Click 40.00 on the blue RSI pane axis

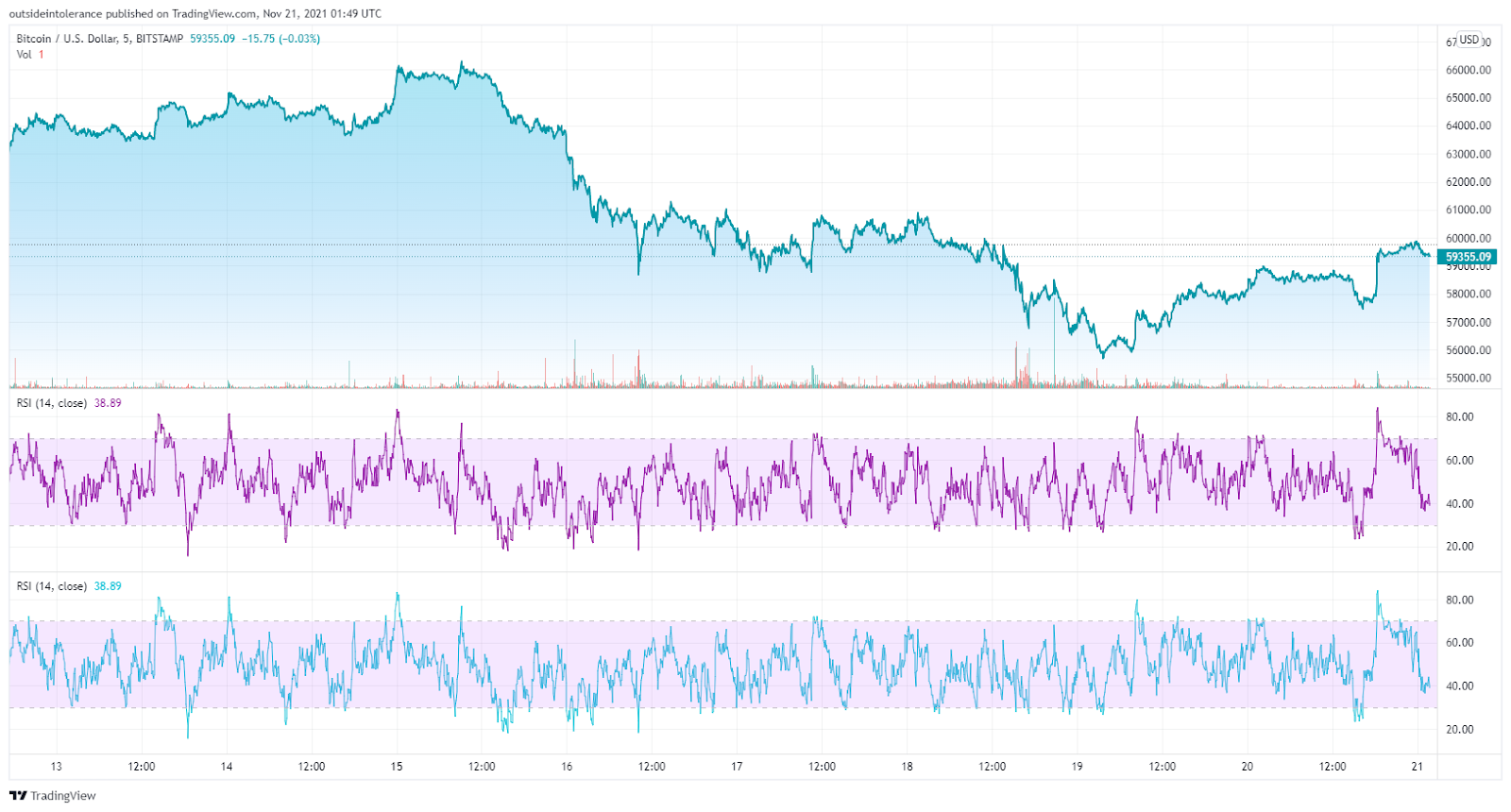[x=1459, y=686]
